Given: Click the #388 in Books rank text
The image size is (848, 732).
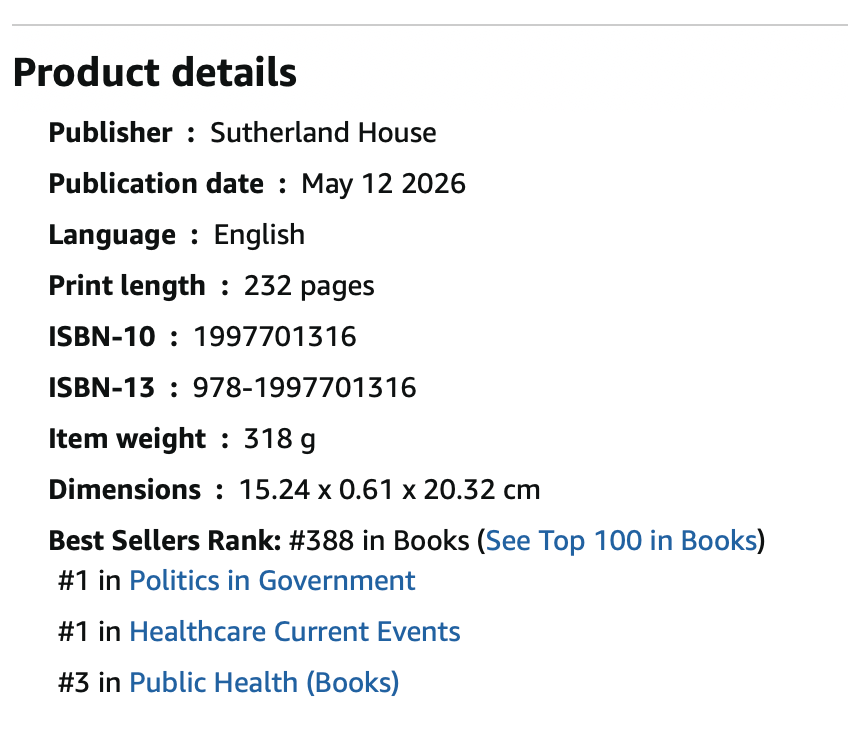Looking at the screenshot, I should (x=379, y=540).
